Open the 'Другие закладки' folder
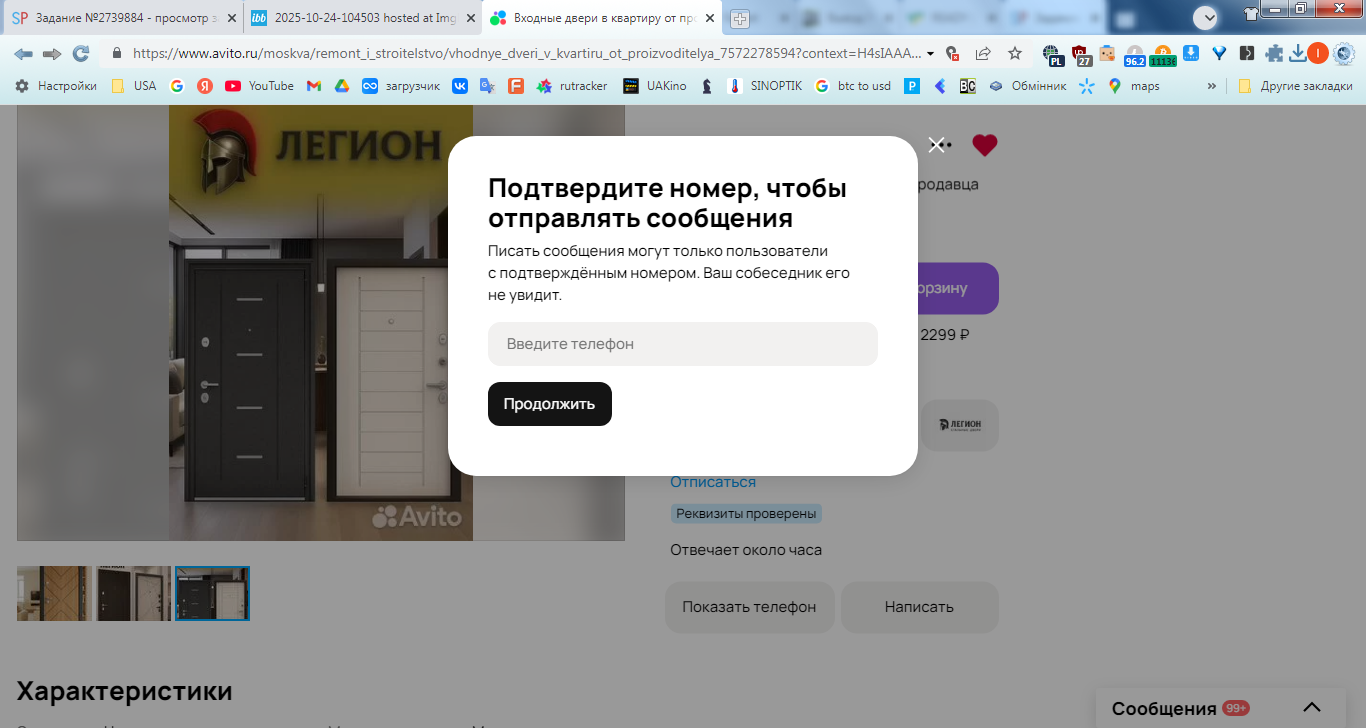 click(x=1295, y=86)
